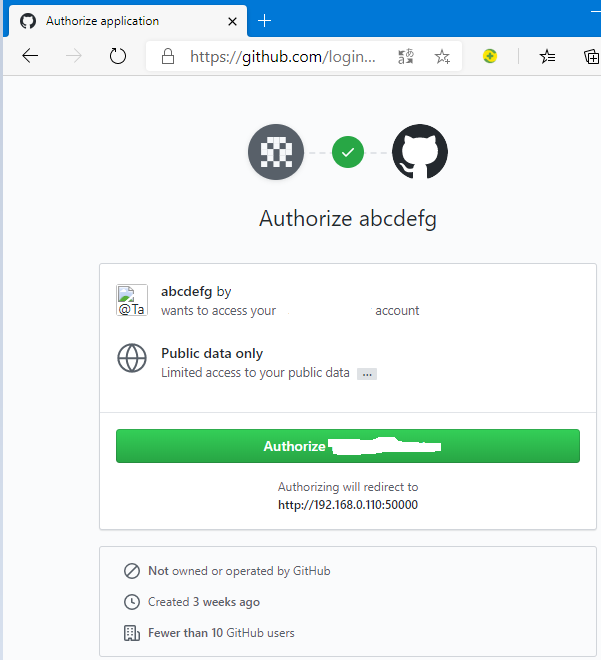Click the forward navigation arrow
Image resolution: width=601 pixels, height=660 pixels.
click(x=74, y=56)
